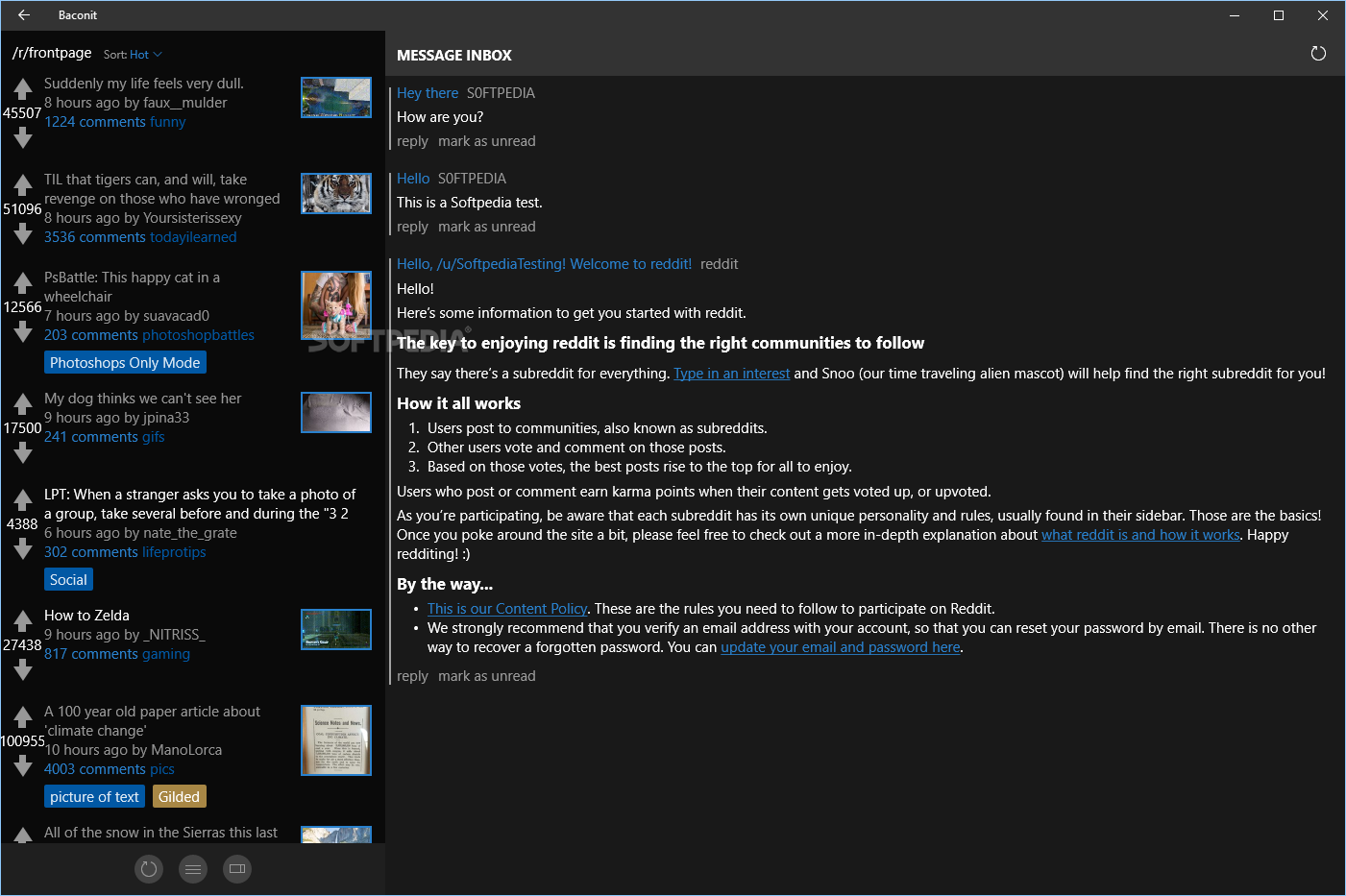Screen dimensions: 1346x896
Task: Click the 'picture of text' flair tag
Action: pyautogui.click(x=94, y=797)
